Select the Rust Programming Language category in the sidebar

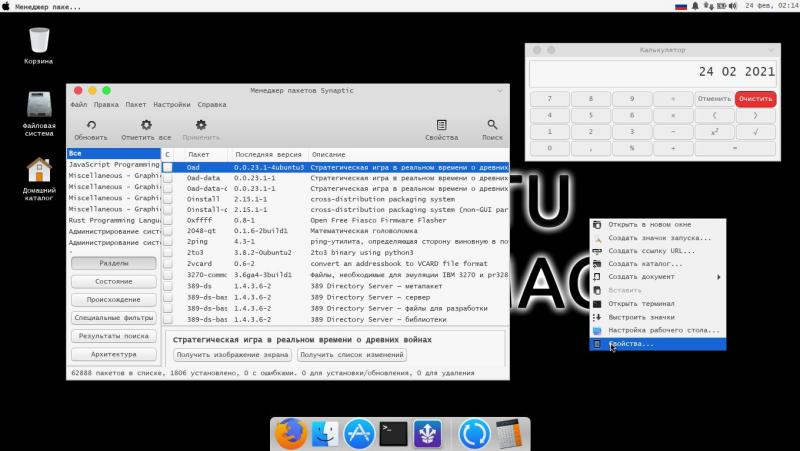113,220
